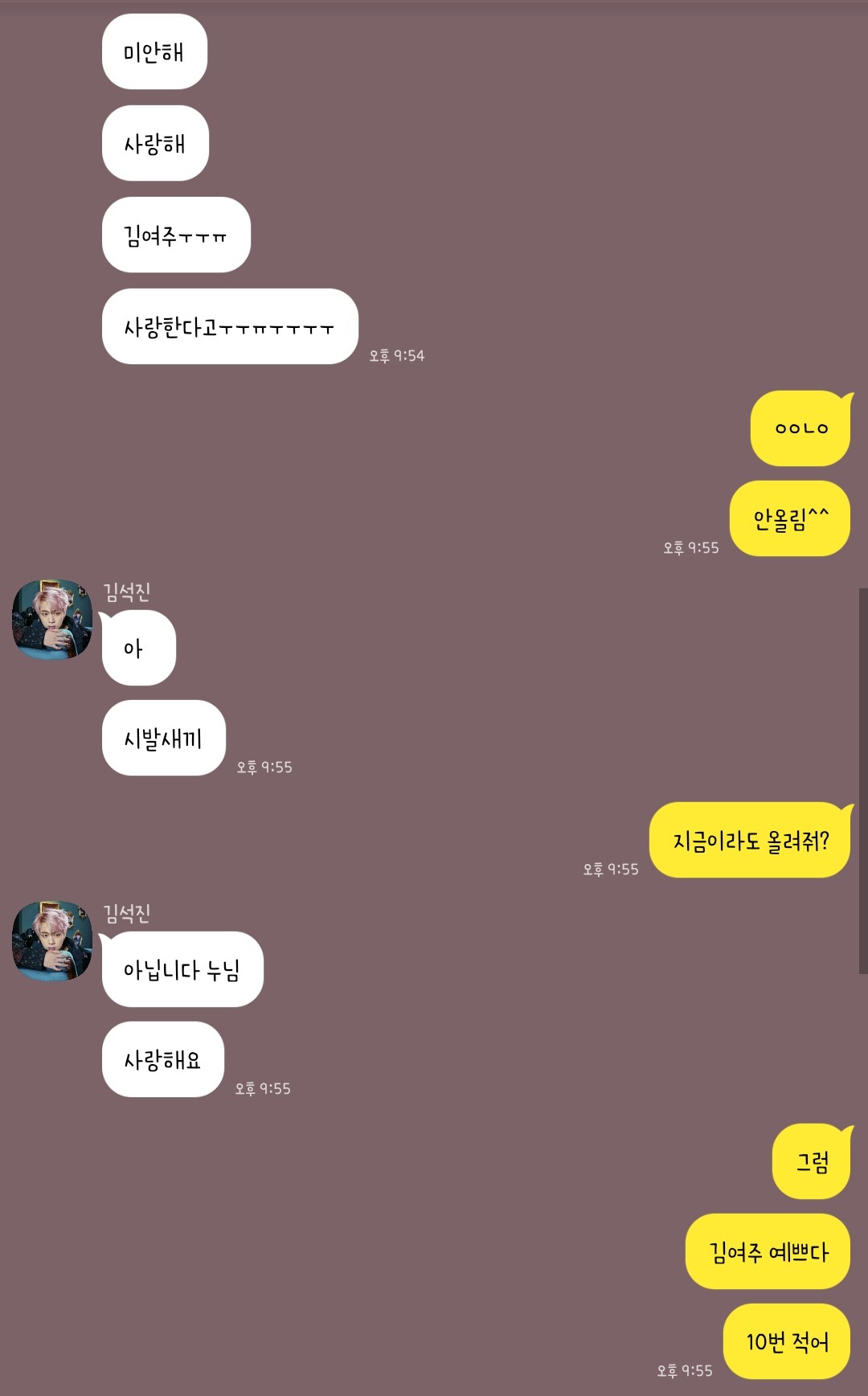Select the 사랑한다고ㅜㅜㅠㅜㅜㅜㅜ message bubble

(x=230, y=327)
